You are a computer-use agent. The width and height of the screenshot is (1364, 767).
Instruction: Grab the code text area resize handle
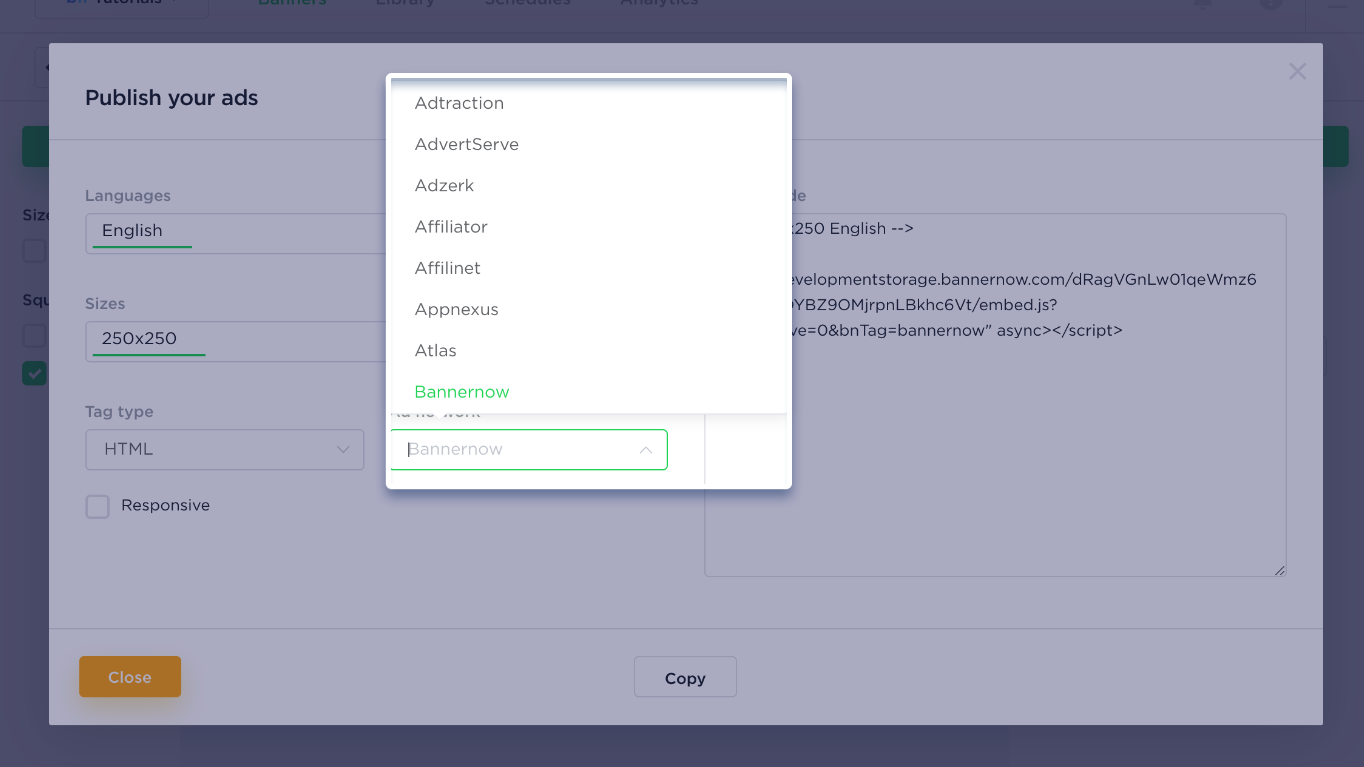pos(1280,570)
